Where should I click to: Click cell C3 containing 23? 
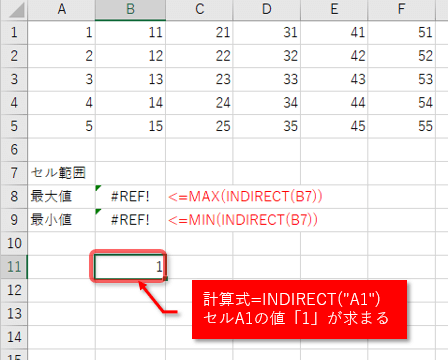(x=199, y=79)
